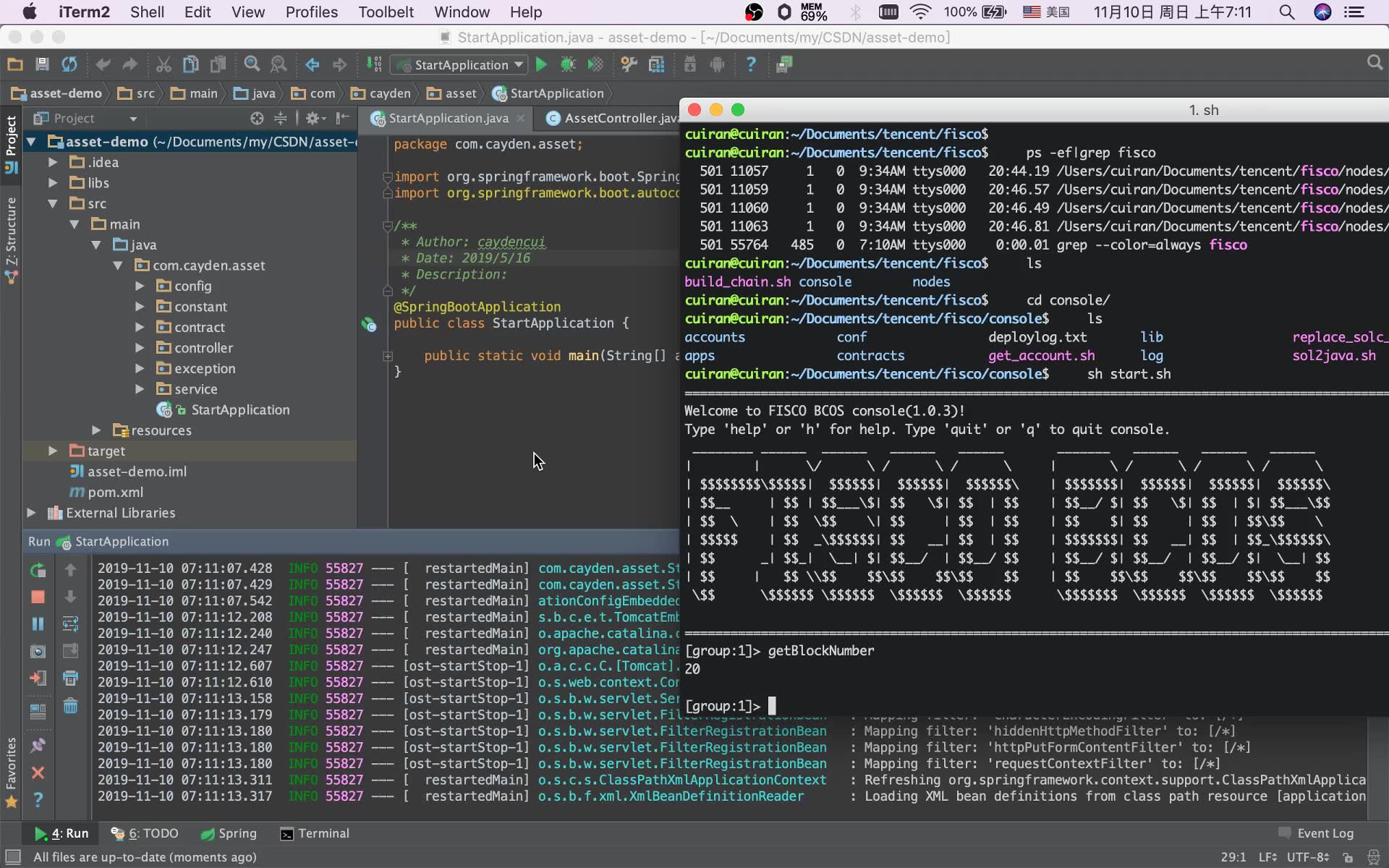
Task: Open the Event Log
Action: (1316, 833)
